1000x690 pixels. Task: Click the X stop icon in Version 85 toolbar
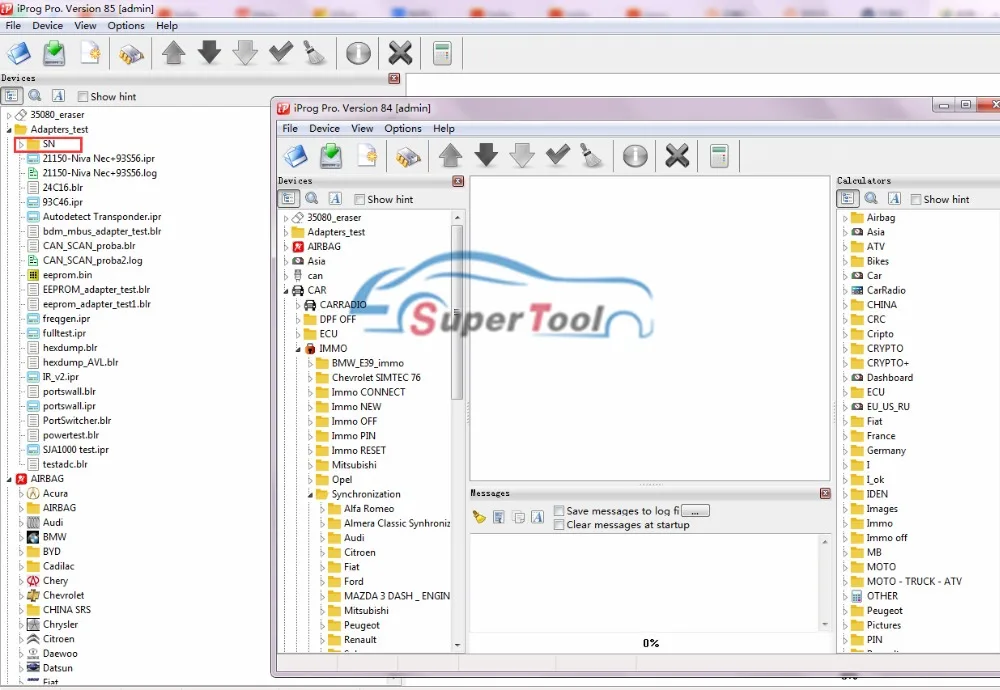point(401,53)
